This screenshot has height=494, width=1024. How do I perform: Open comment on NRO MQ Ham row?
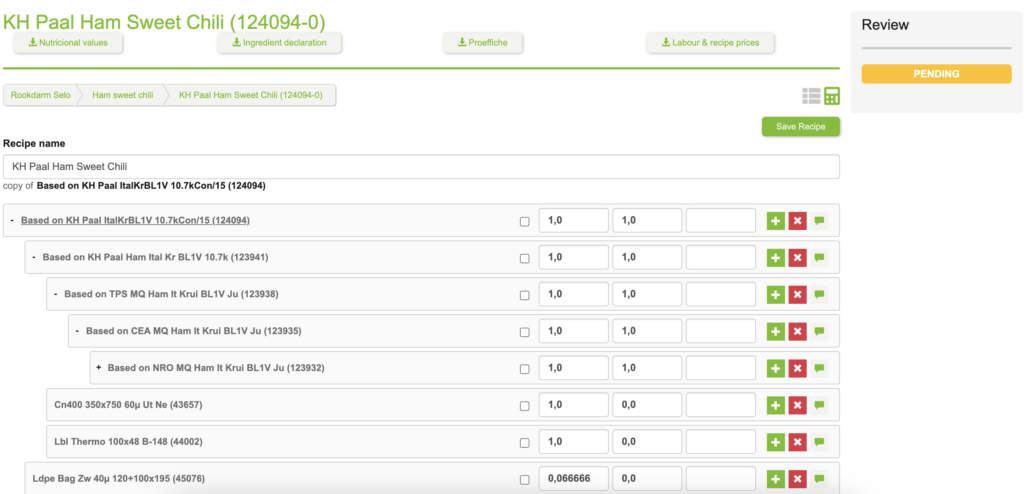(x=819, y=369)
